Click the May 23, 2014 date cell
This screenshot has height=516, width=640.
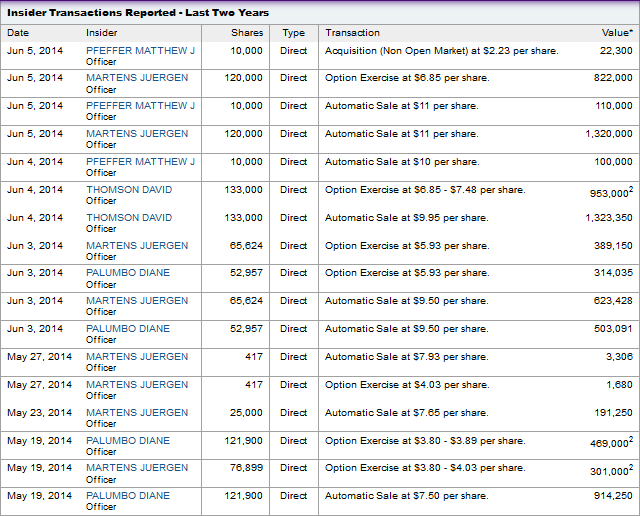click(x=39, y=413)
